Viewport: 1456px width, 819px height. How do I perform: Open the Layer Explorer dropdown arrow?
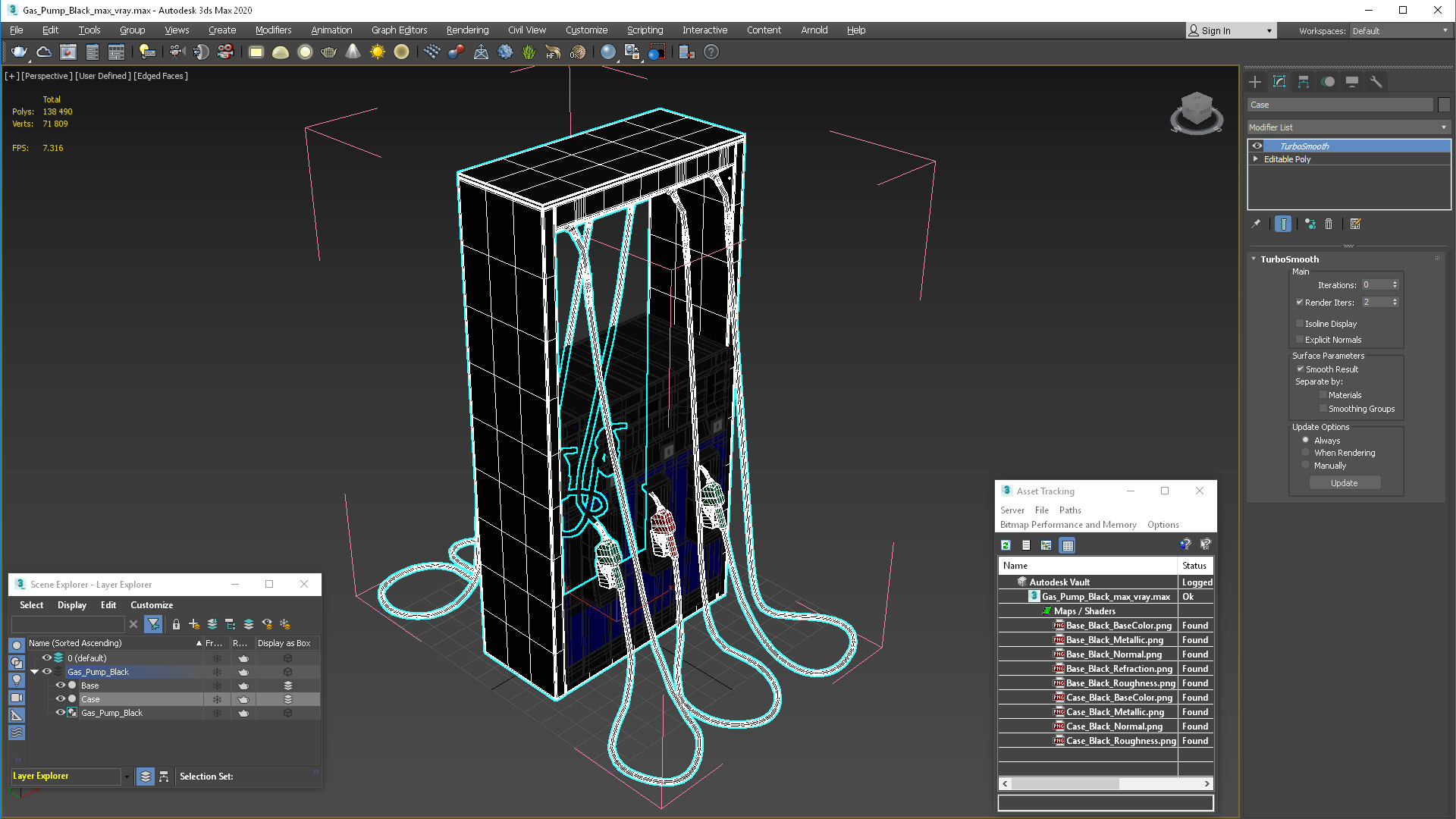(x=127, y=777)
